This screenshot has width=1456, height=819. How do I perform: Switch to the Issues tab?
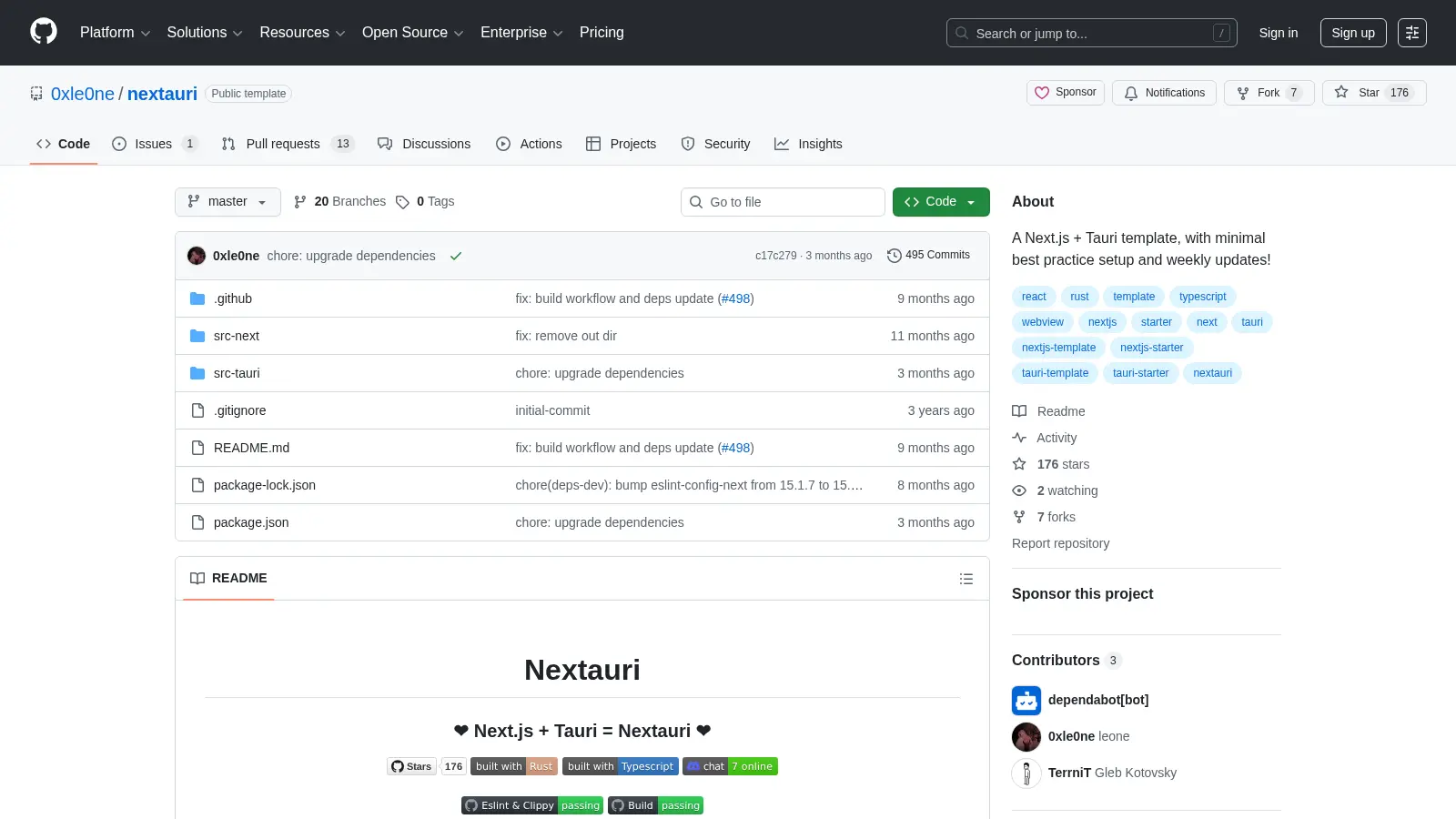155,144
